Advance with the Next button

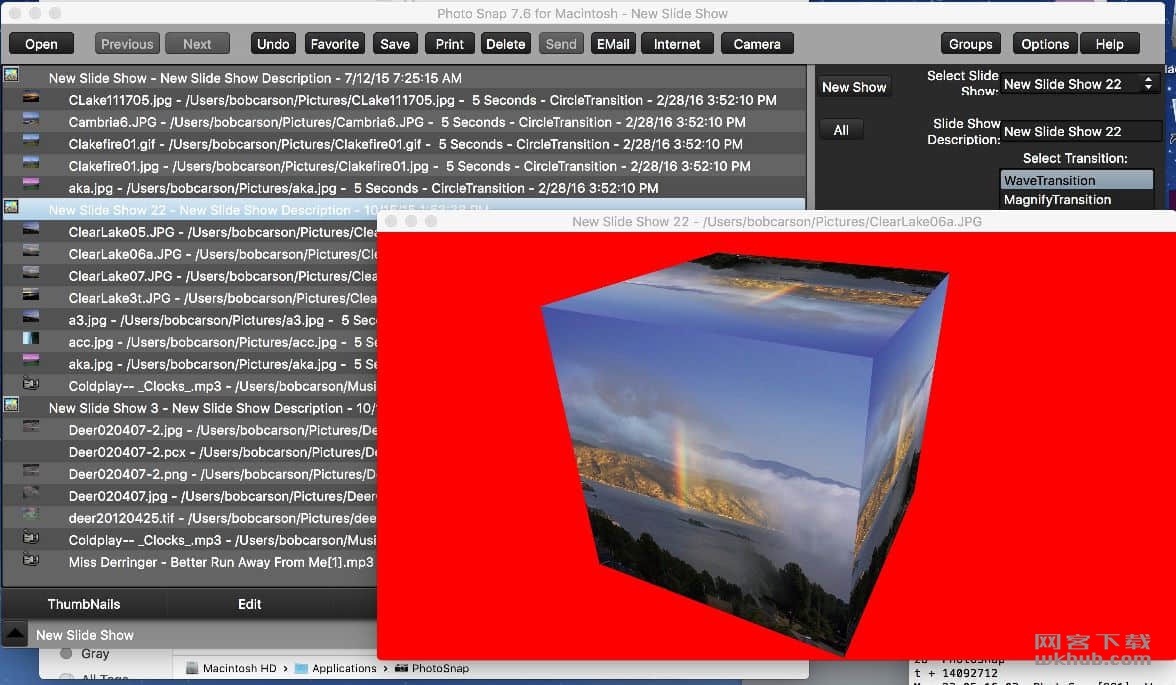click(x=197, y=44)
